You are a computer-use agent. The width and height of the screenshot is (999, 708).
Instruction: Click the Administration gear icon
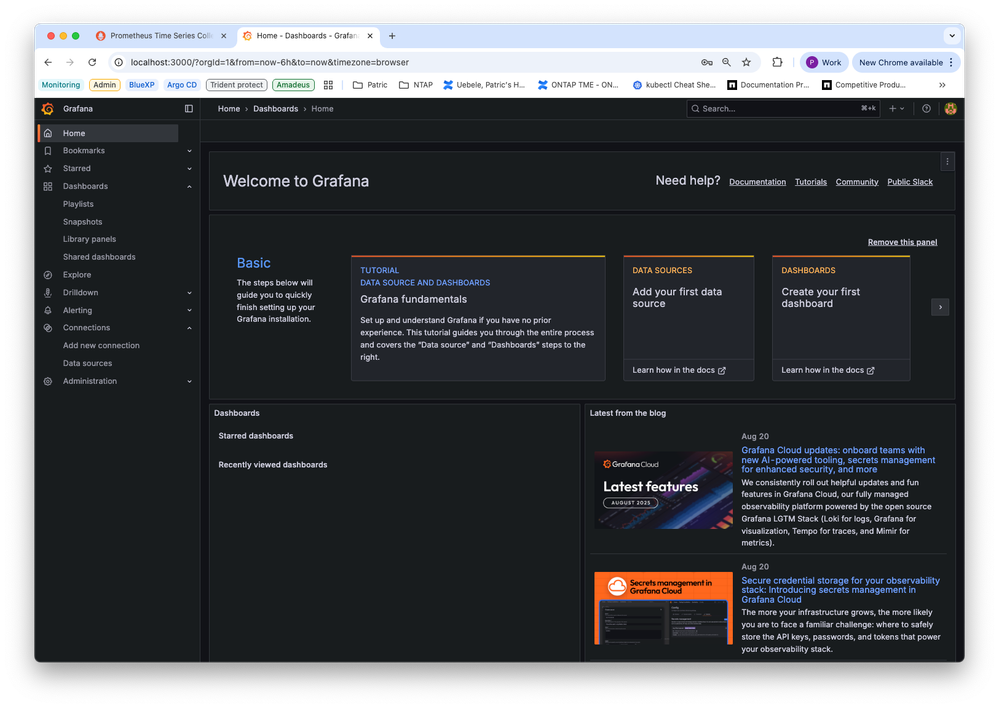48,382
